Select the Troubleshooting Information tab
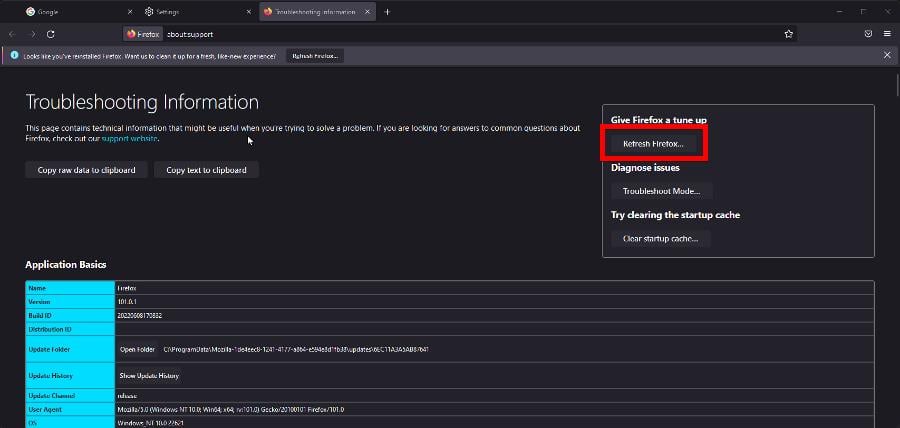The width and height of the screenshot is (900, 428). tap(317, 12)
